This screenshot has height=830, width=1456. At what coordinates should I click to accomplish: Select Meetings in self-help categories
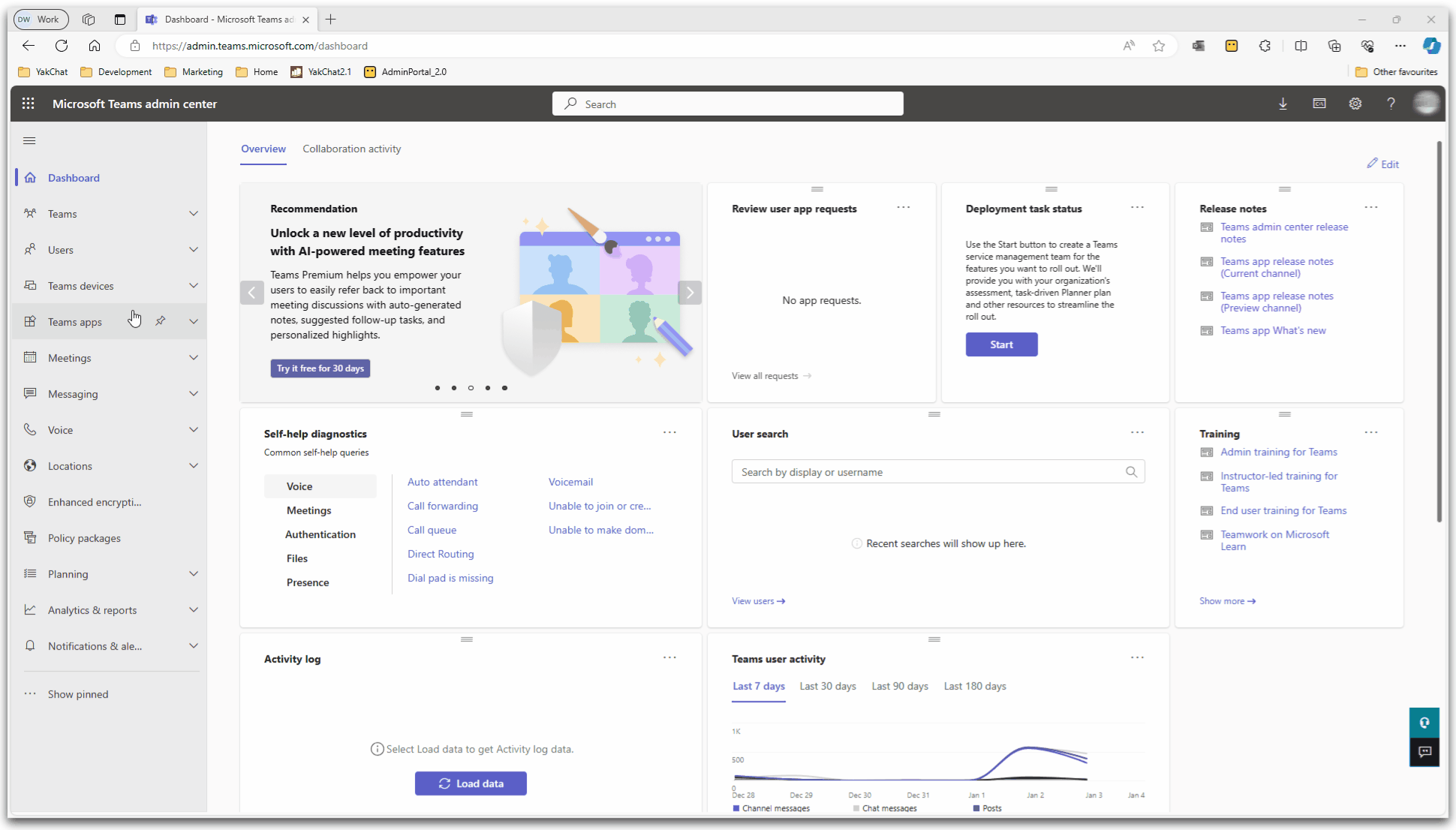[x=308, y=510]
